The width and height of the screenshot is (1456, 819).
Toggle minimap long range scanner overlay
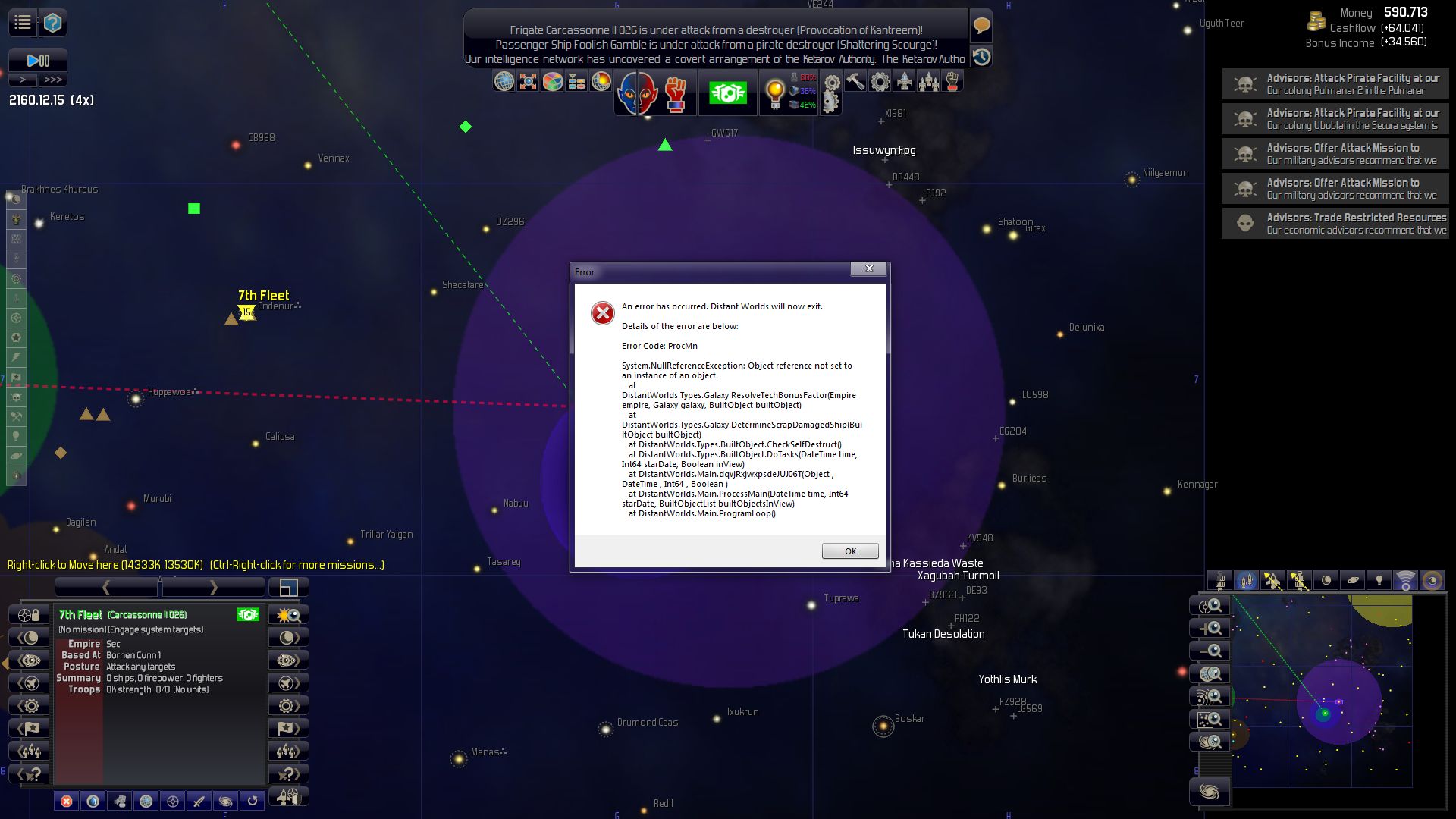1405,581
